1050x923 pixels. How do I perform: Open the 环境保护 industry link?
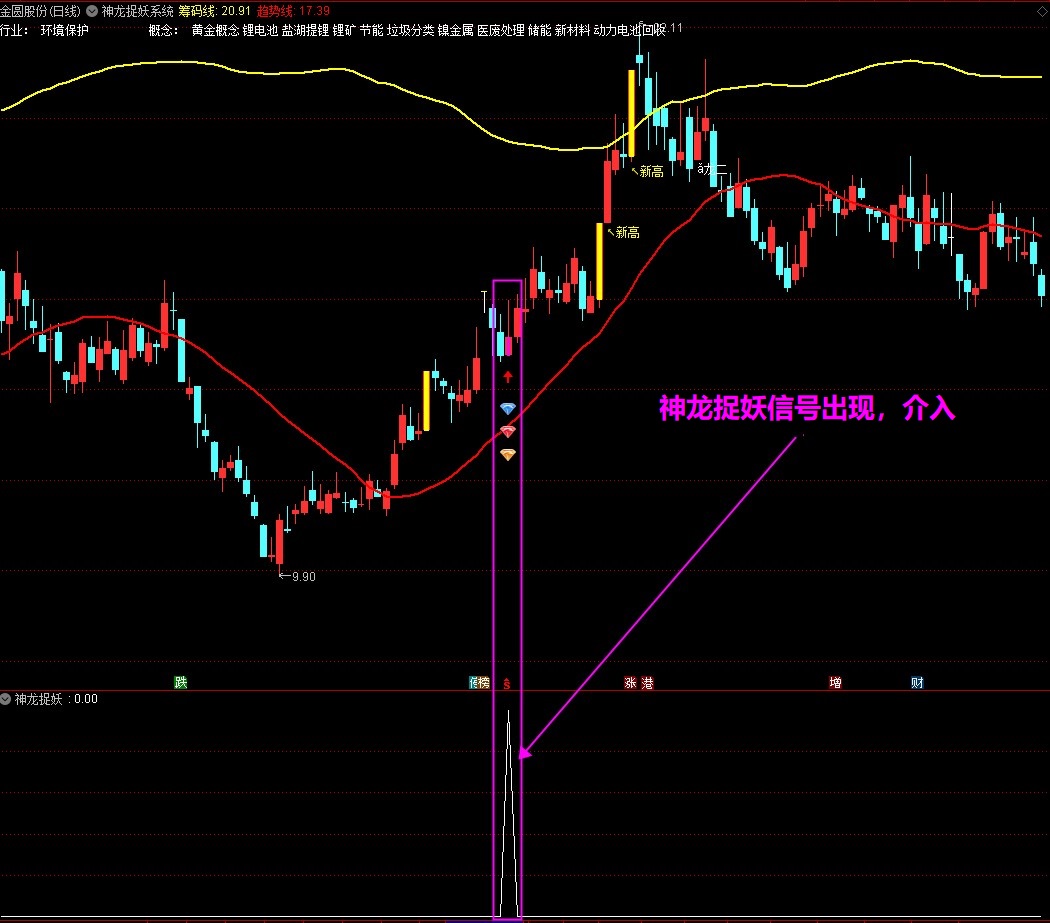[x=64, y=30]
